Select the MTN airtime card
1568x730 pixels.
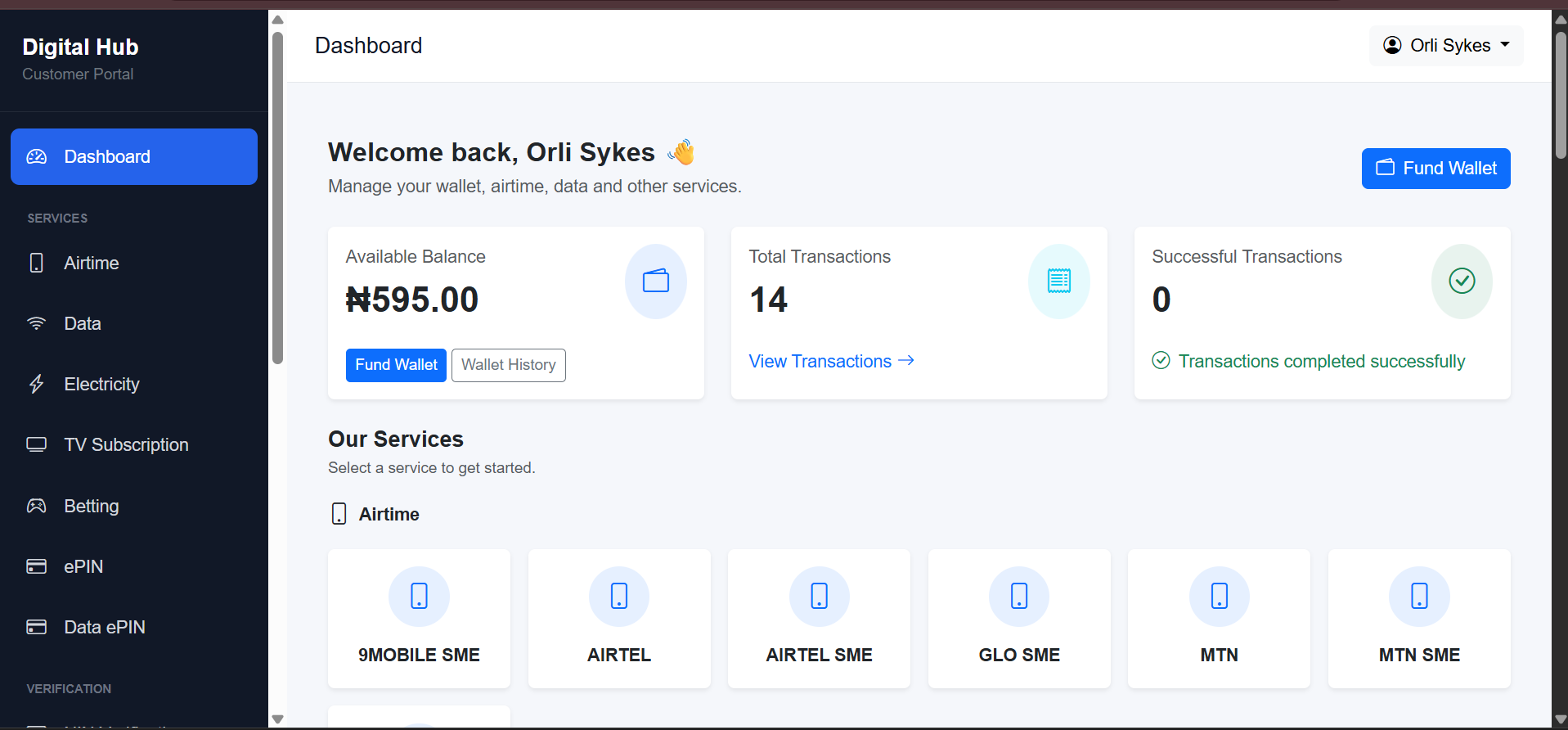1219,619
